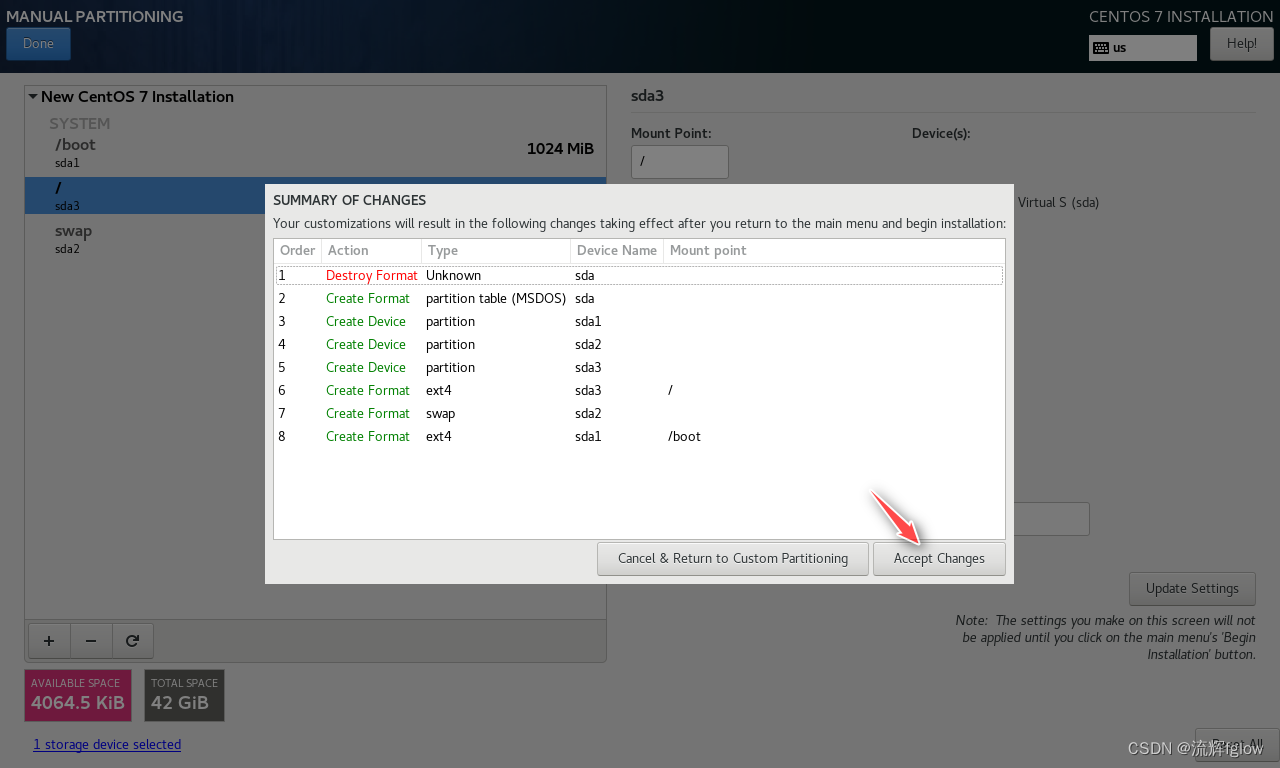Sort by Mount point column header

(834, 251)
